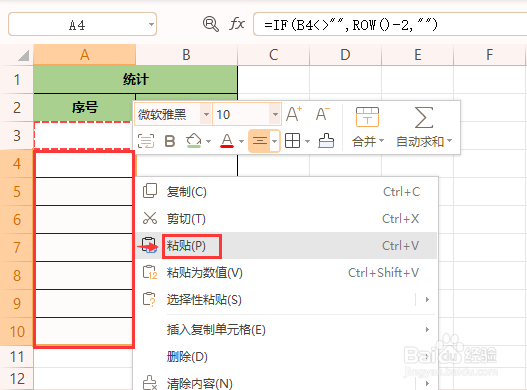This screenshot has width=527, height=390.
Task: Click cell A3 with dashed copy border
Action: (83, 135)
